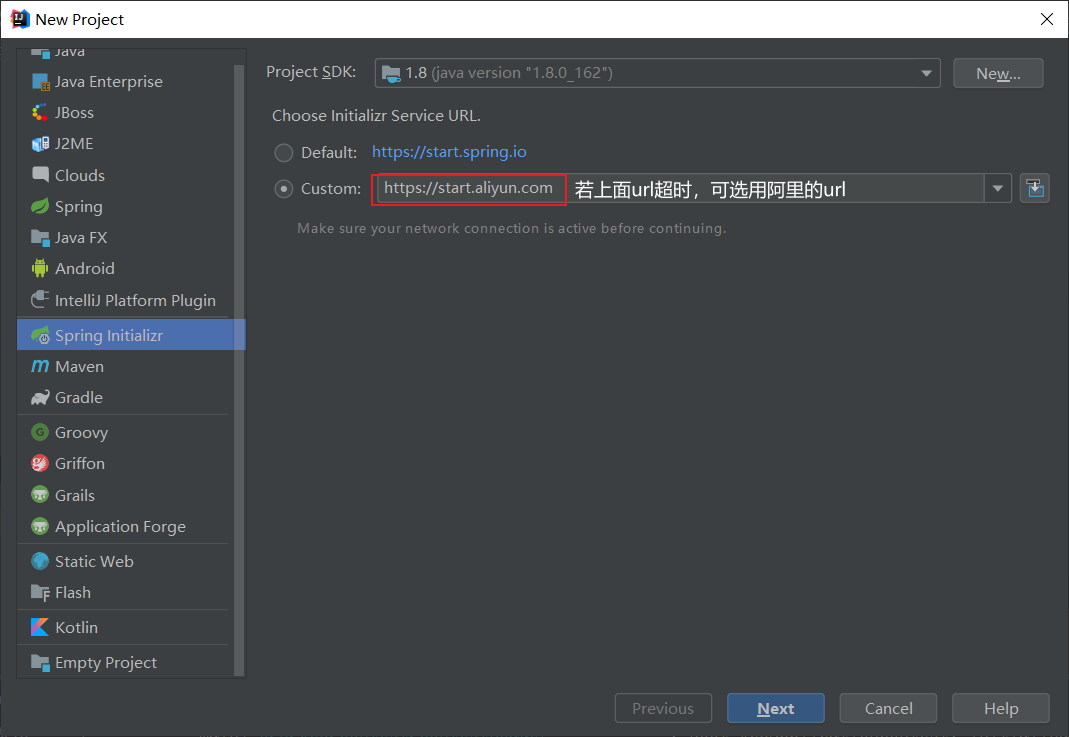Expand the Custom URL history dropdown
Viewport: 1069px width, 737px height.
point(997,189)
